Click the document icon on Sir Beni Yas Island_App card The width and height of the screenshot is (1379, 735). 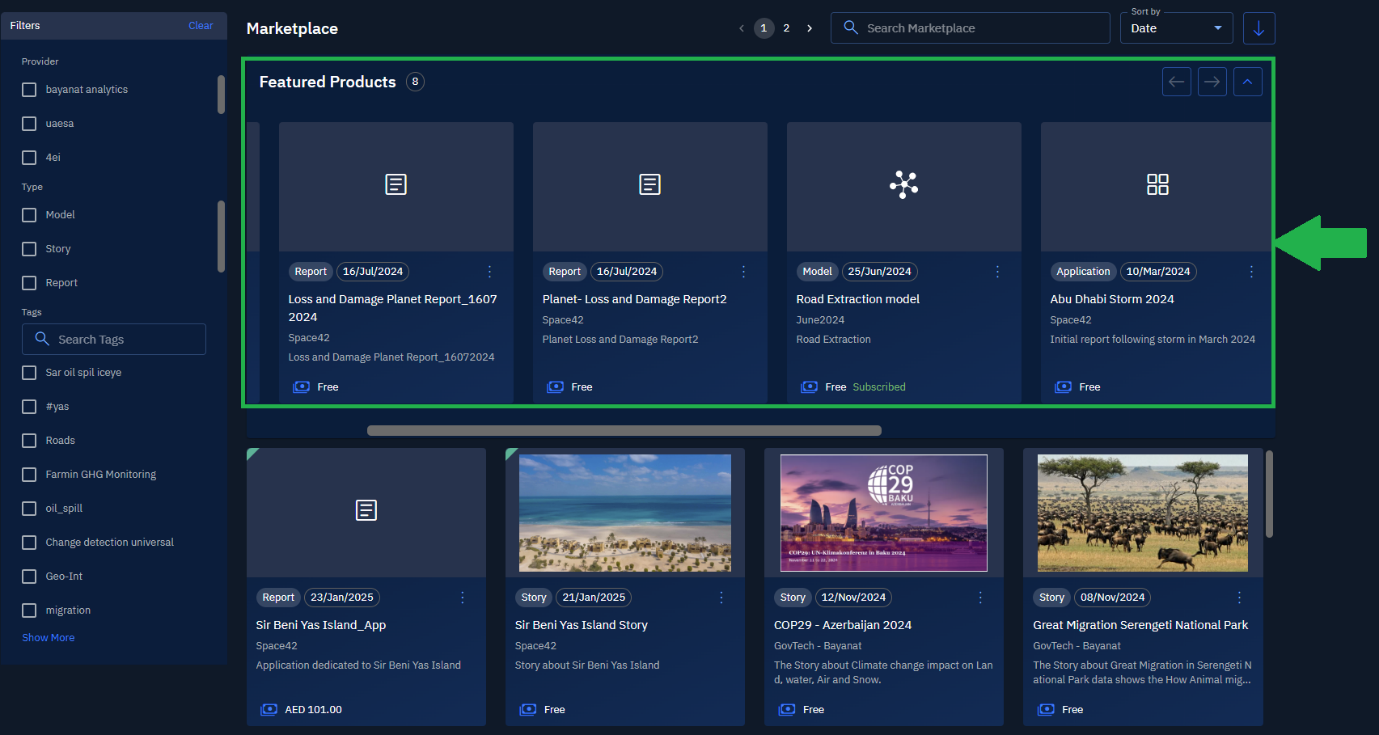366,510
